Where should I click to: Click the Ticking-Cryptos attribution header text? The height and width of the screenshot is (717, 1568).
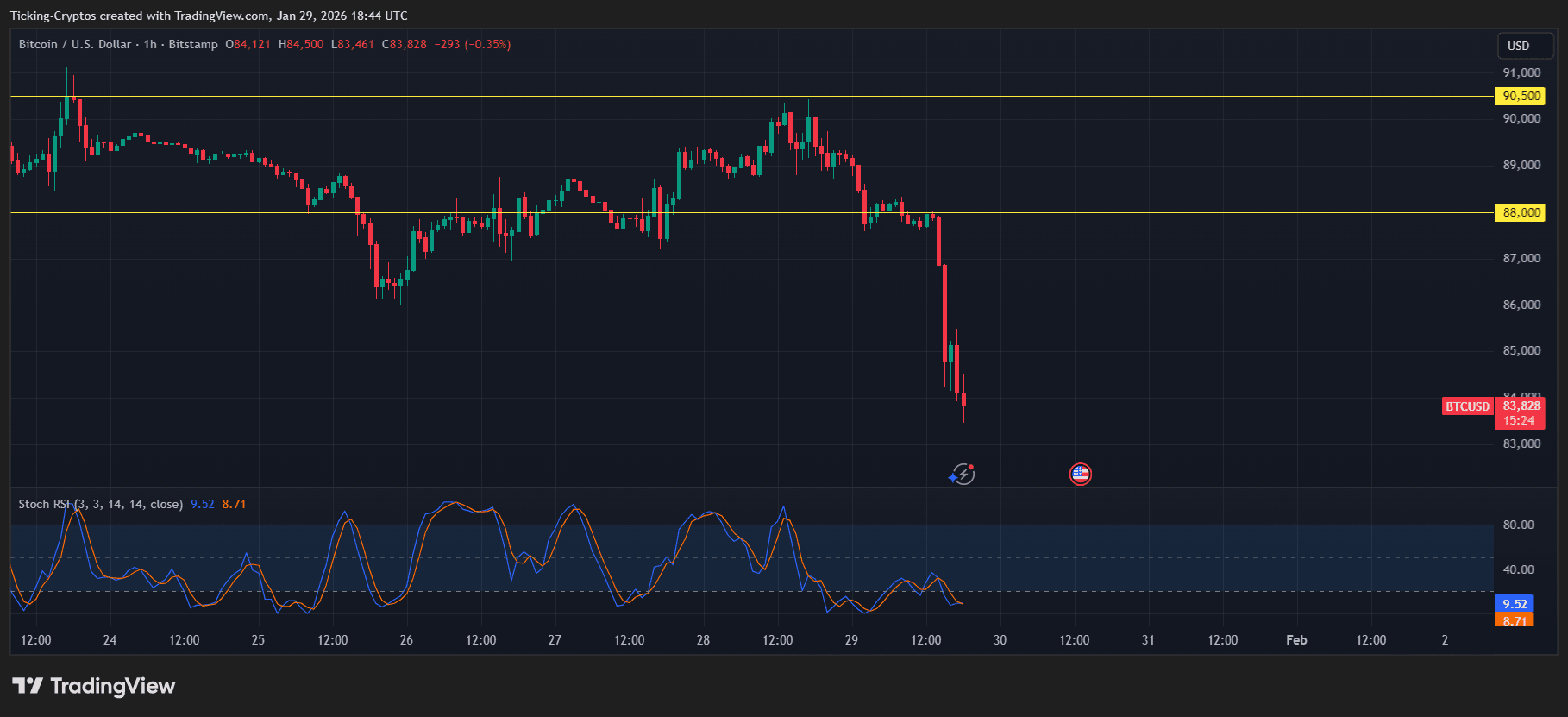(x=209, y=16)
